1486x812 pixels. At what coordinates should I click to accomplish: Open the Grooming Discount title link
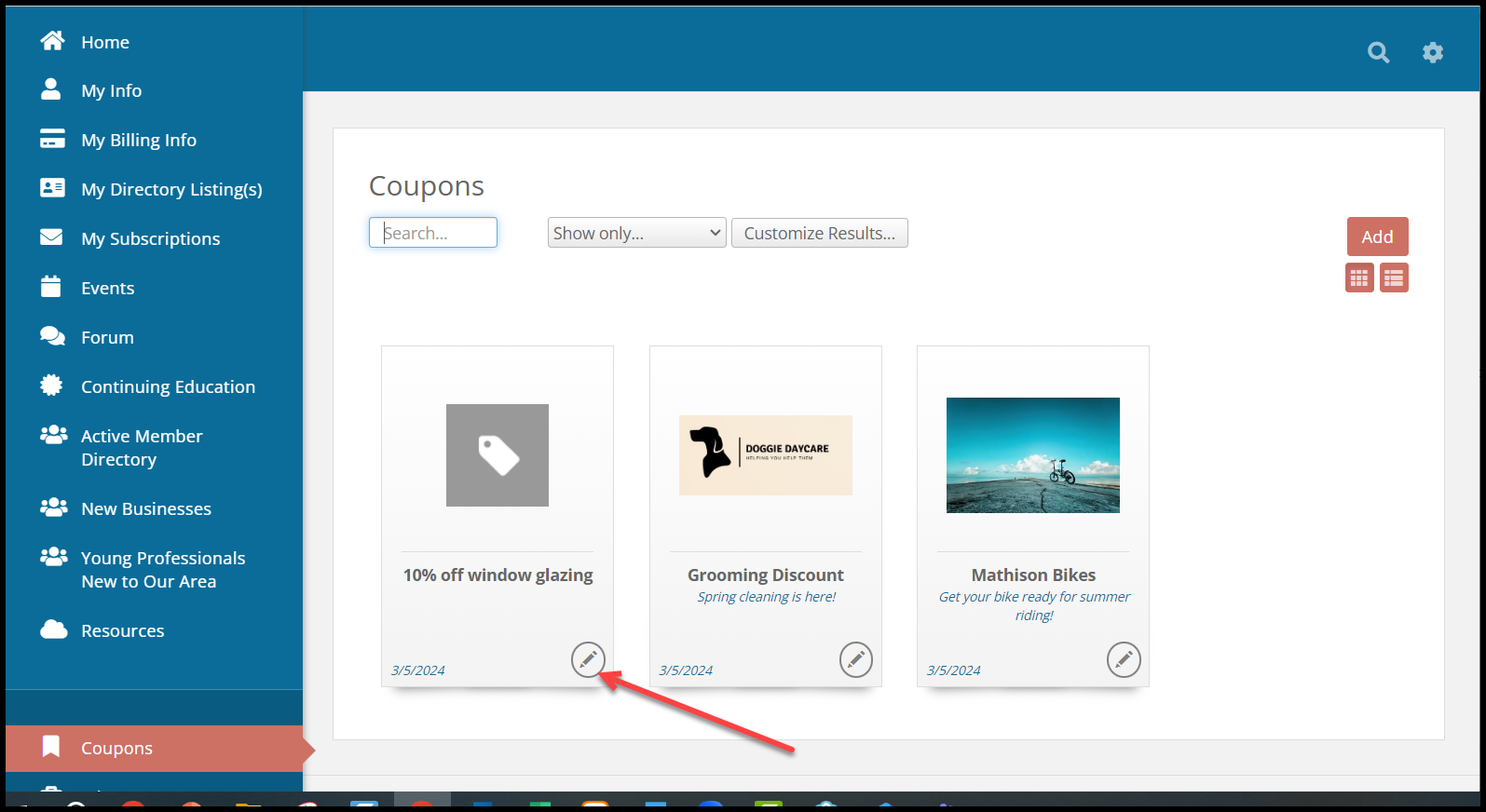click(765, 575)
